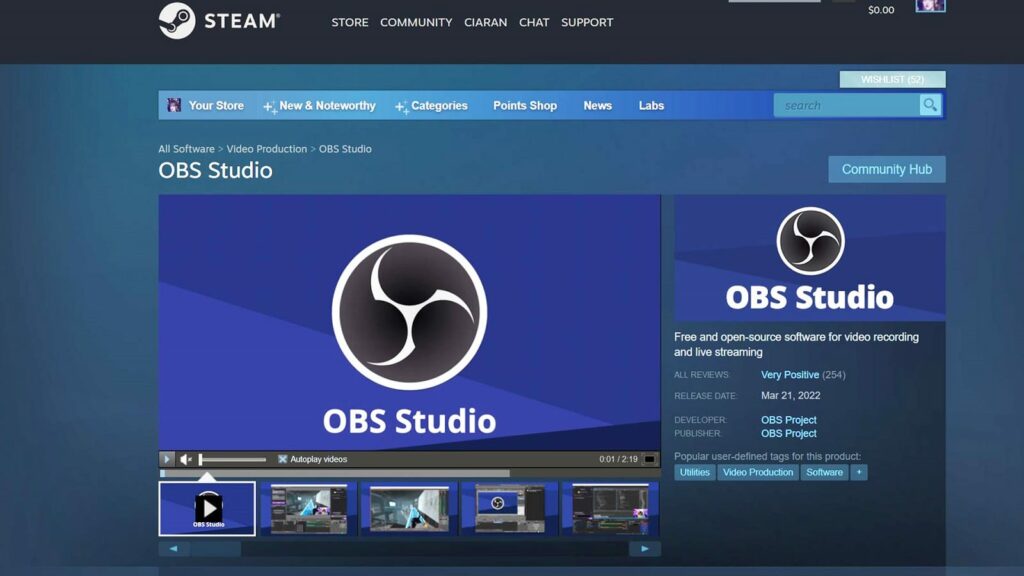Select the fourth thumbnail with OBS logo

[509, 509]
